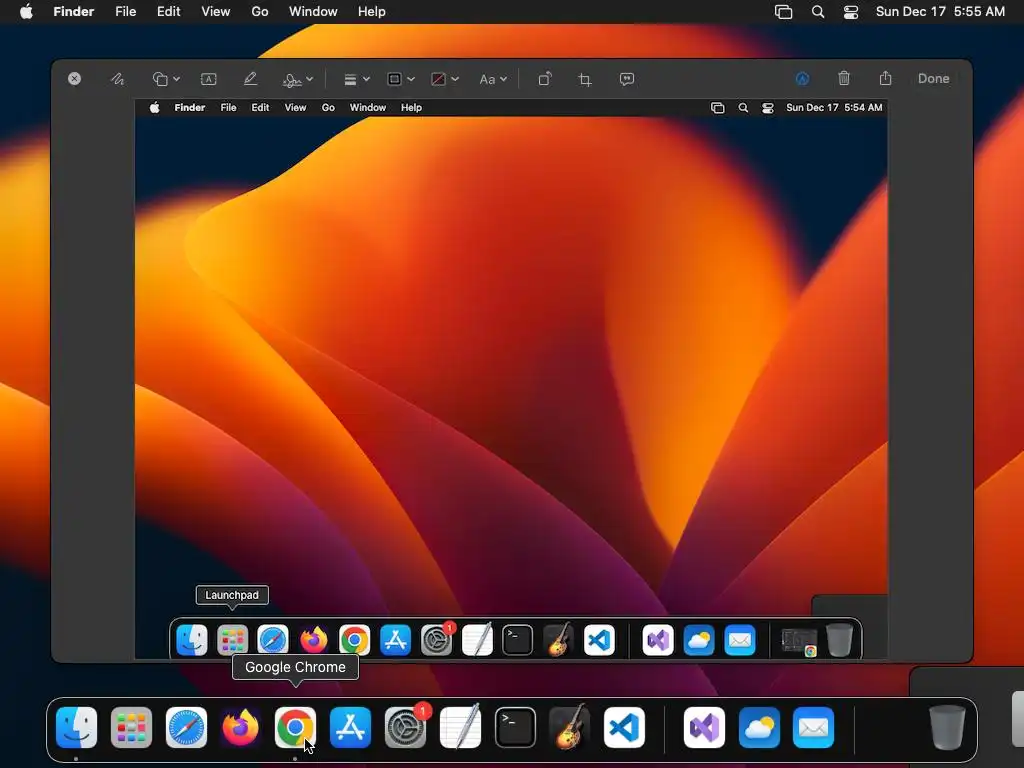Delete the screenshot with the trash icon in the toolbar

click(x=844, y=78)
